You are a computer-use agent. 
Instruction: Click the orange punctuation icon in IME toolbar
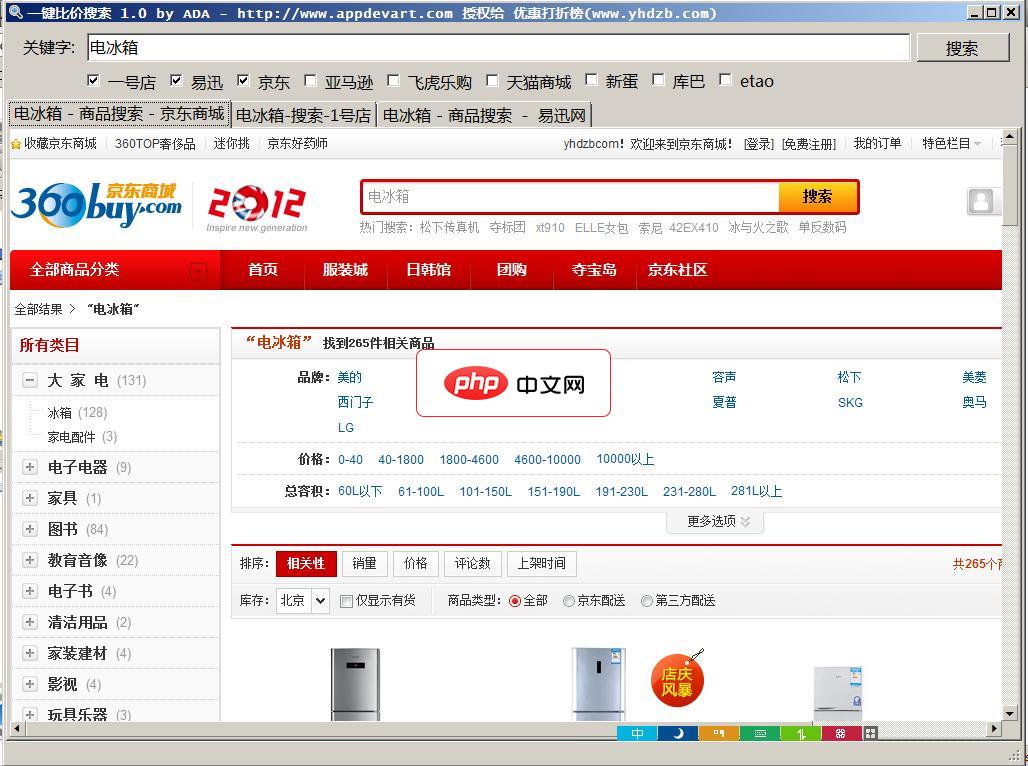(x=719, y=733)
